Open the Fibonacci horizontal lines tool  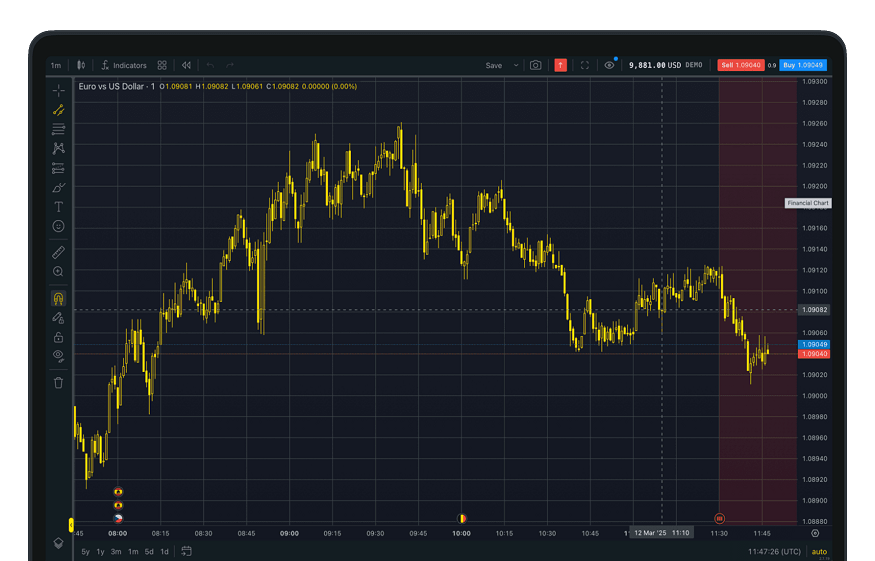(59, 130)
